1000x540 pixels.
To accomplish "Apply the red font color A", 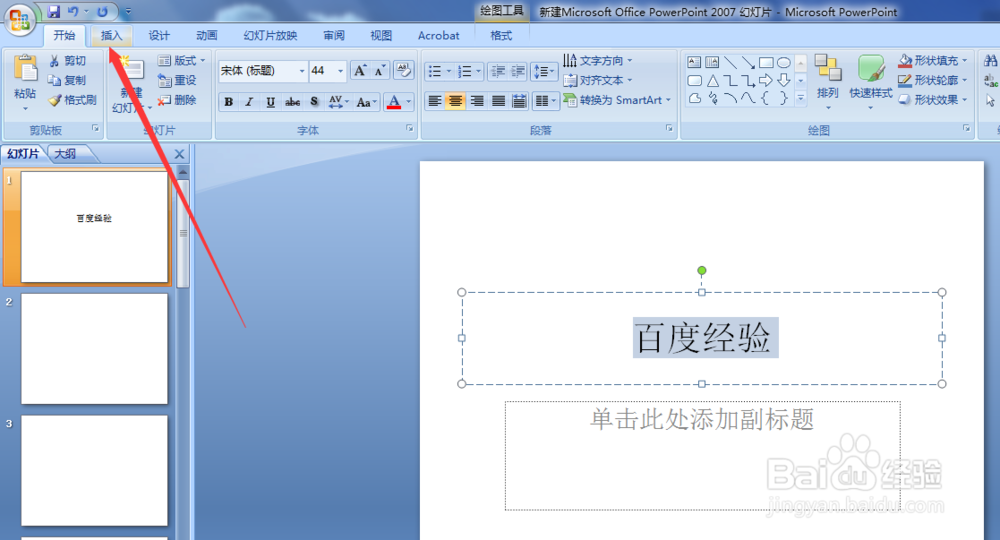I will [394, 102].
